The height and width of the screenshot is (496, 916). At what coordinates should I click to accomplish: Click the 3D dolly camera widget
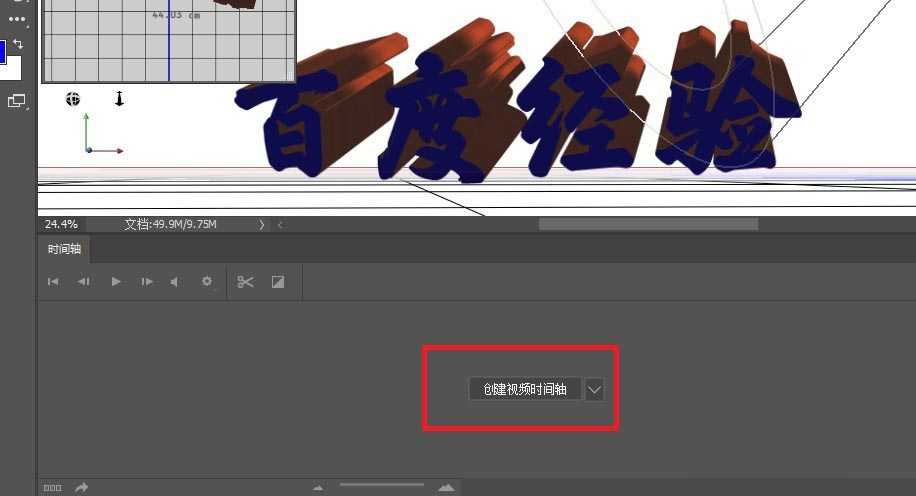119,99
